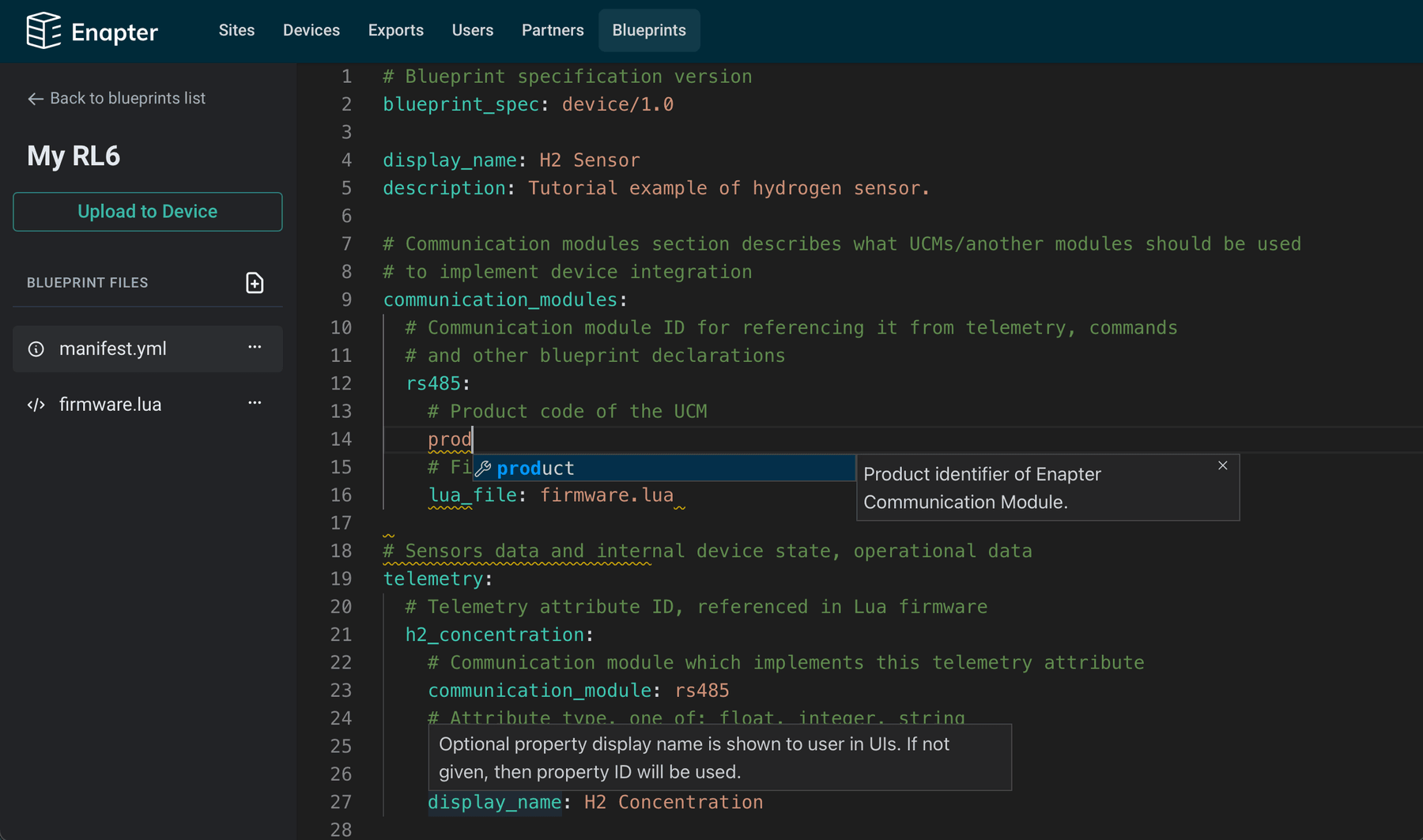Switch to the Blueprints tab
The width and height of the screenshot is (1423, 840).
coord(649,30)
